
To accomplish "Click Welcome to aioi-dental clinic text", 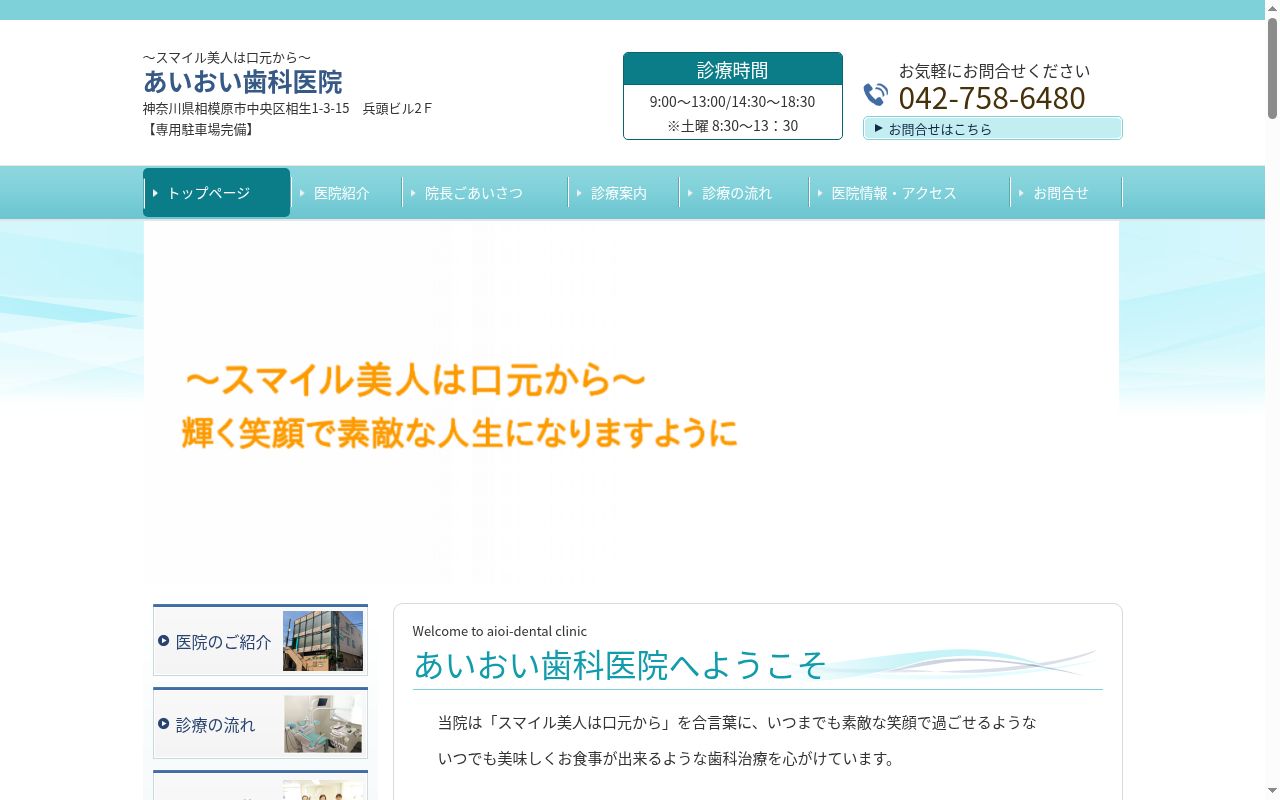I will pyautogui.click(x=500, y=631).
